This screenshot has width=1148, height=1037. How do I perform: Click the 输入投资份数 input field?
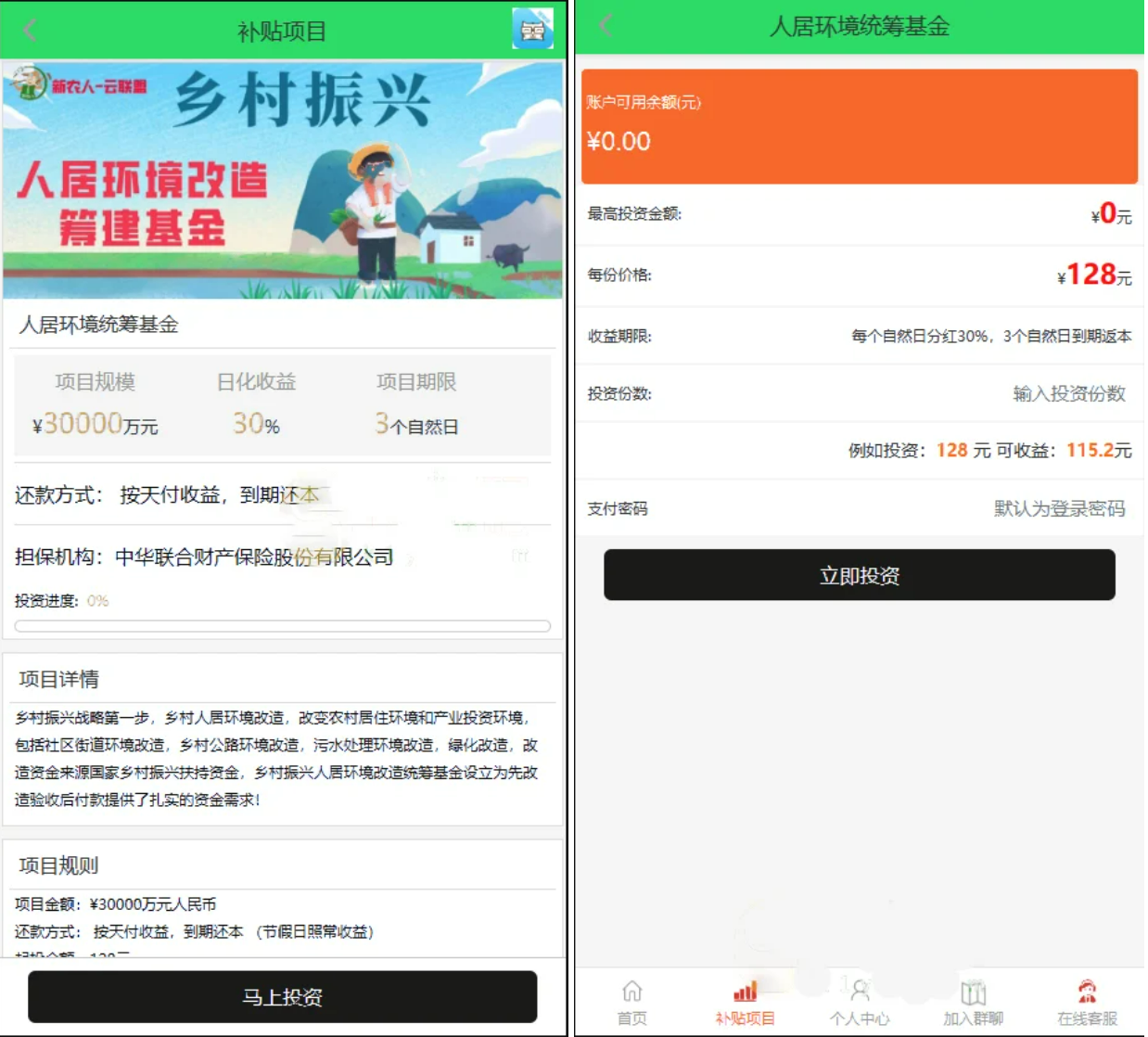[1066, 393]
